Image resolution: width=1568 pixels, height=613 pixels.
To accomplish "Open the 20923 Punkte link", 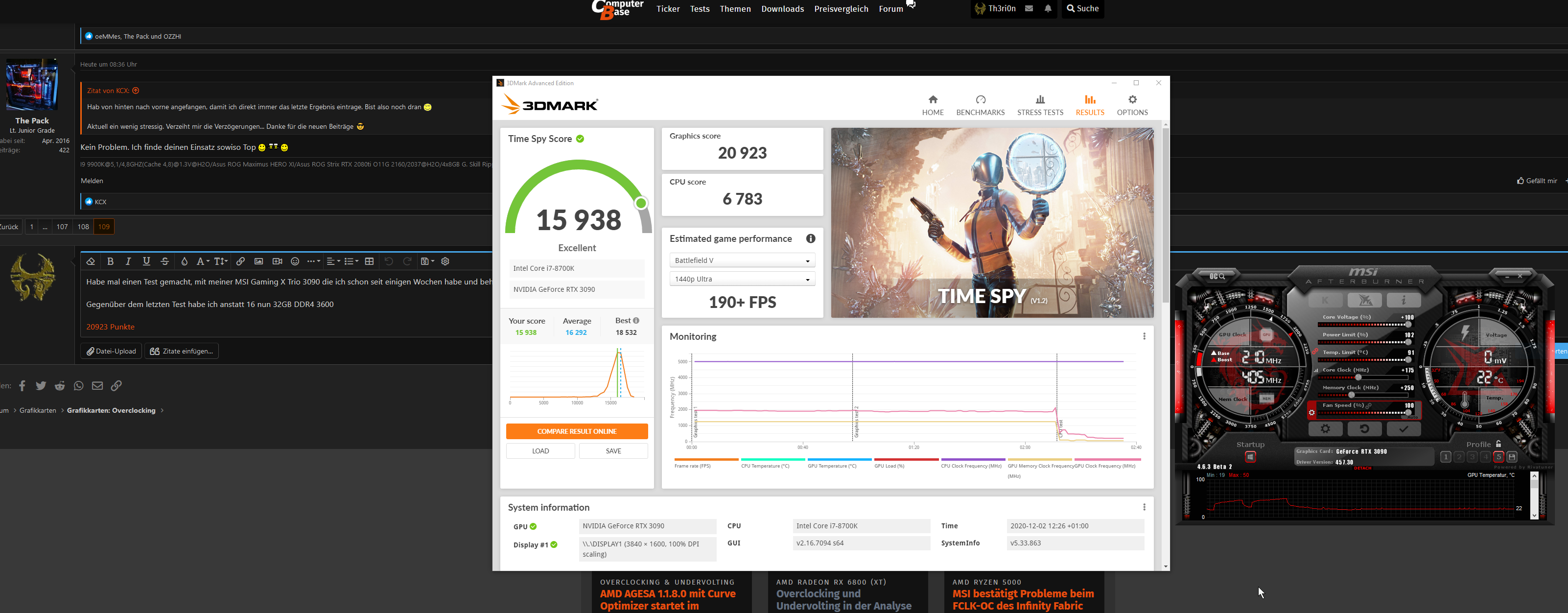I will [x=110, y=327].
